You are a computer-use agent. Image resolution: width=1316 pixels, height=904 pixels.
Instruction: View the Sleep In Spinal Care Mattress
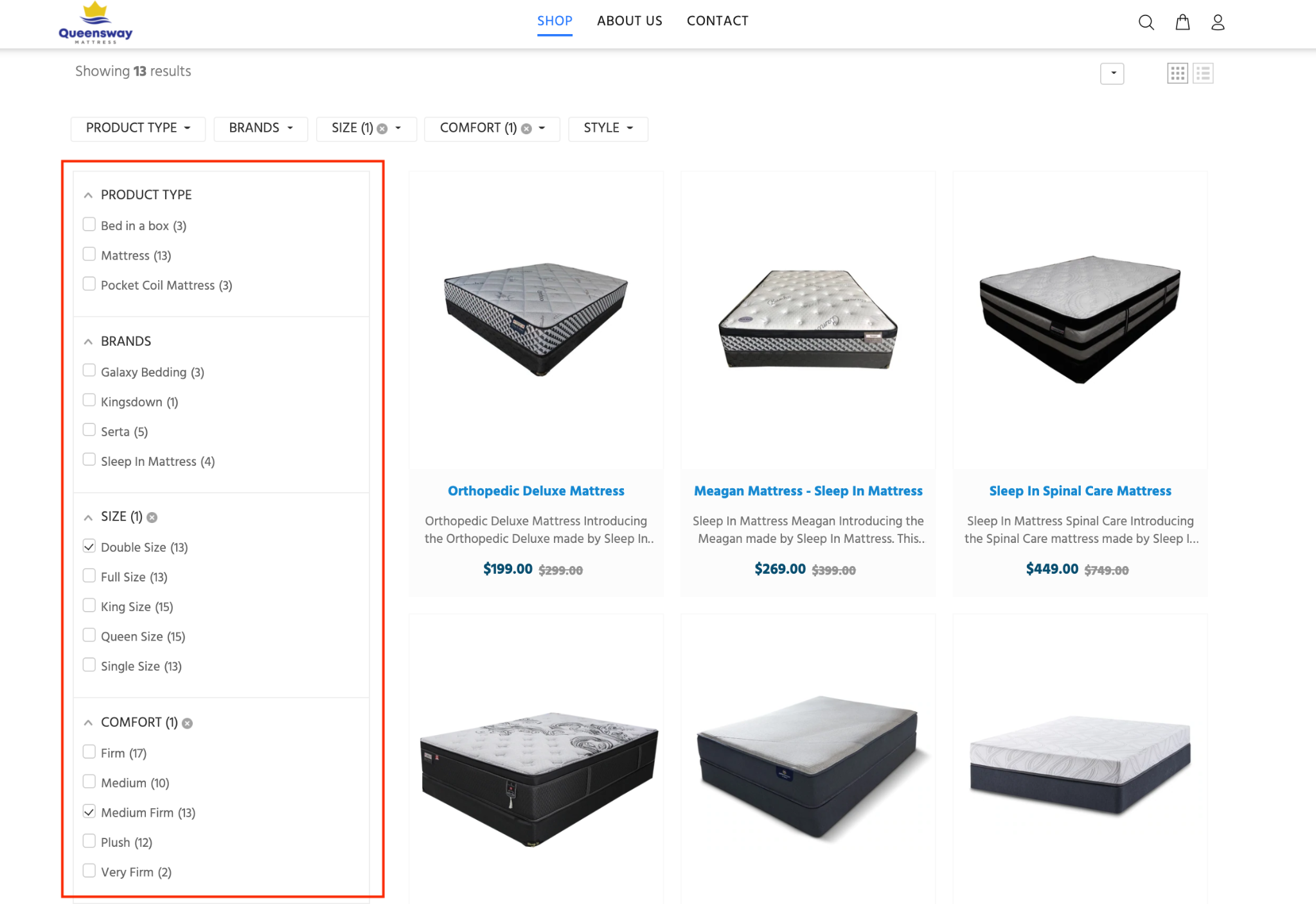(x=1079, y=490)
